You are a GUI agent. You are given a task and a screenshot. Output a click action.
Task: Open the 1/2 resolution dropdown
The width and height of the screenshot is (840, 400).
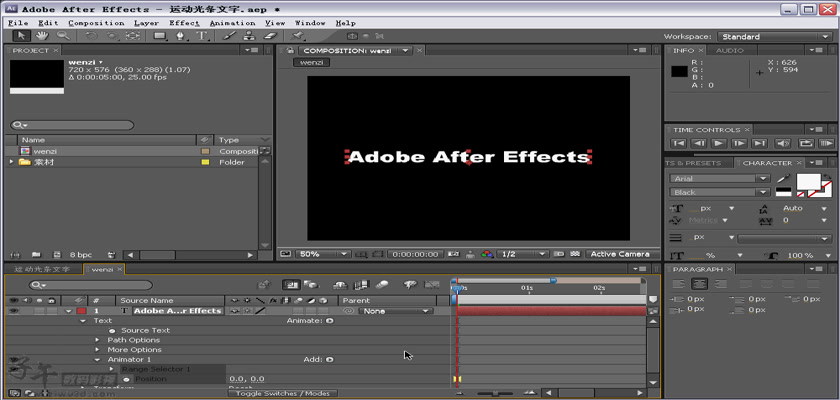(522, 254)
